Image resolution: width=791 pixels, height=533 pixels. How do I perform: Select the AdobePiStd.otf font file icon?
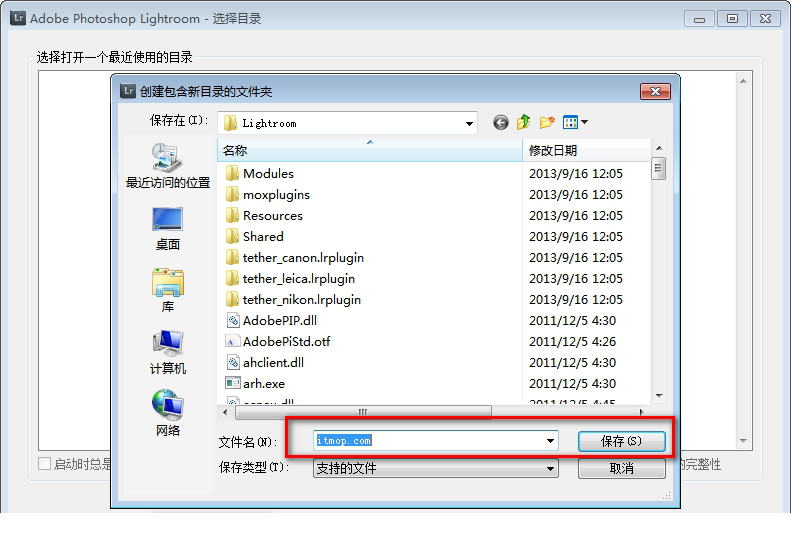pos(232,342)
